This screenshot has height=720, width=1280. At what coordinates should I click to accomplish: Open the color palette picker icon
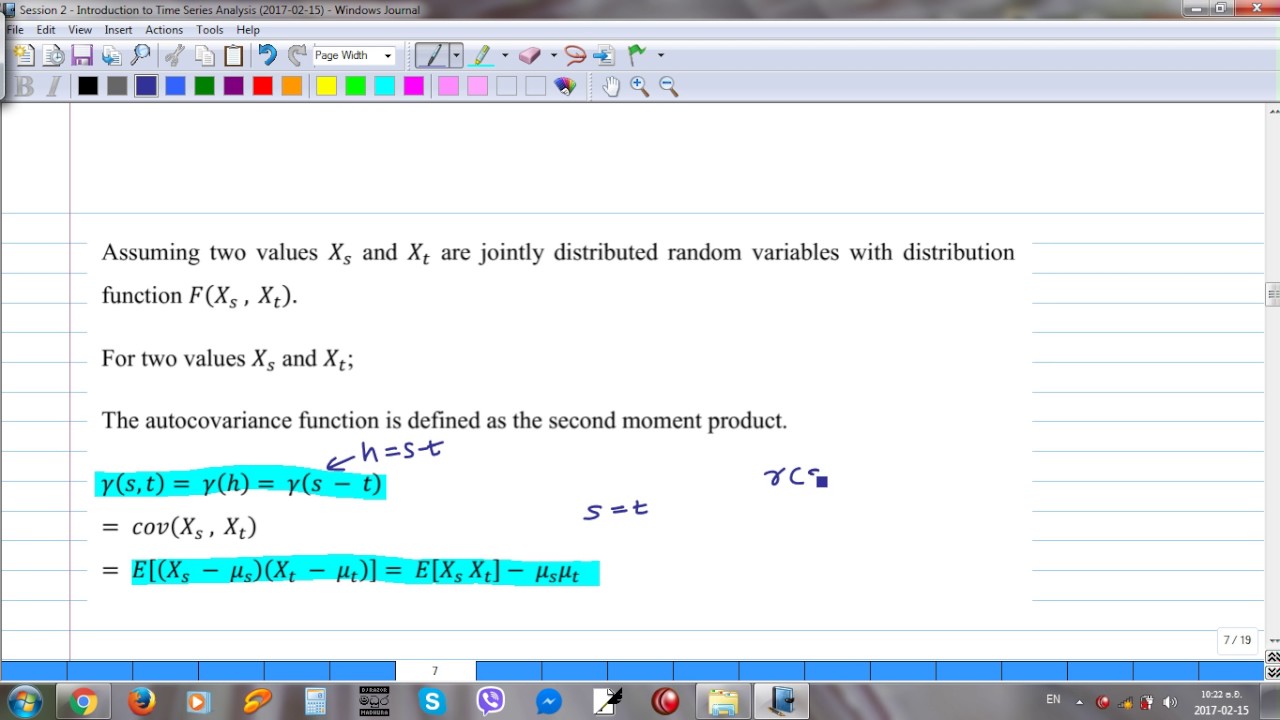(x=565, y=87)
